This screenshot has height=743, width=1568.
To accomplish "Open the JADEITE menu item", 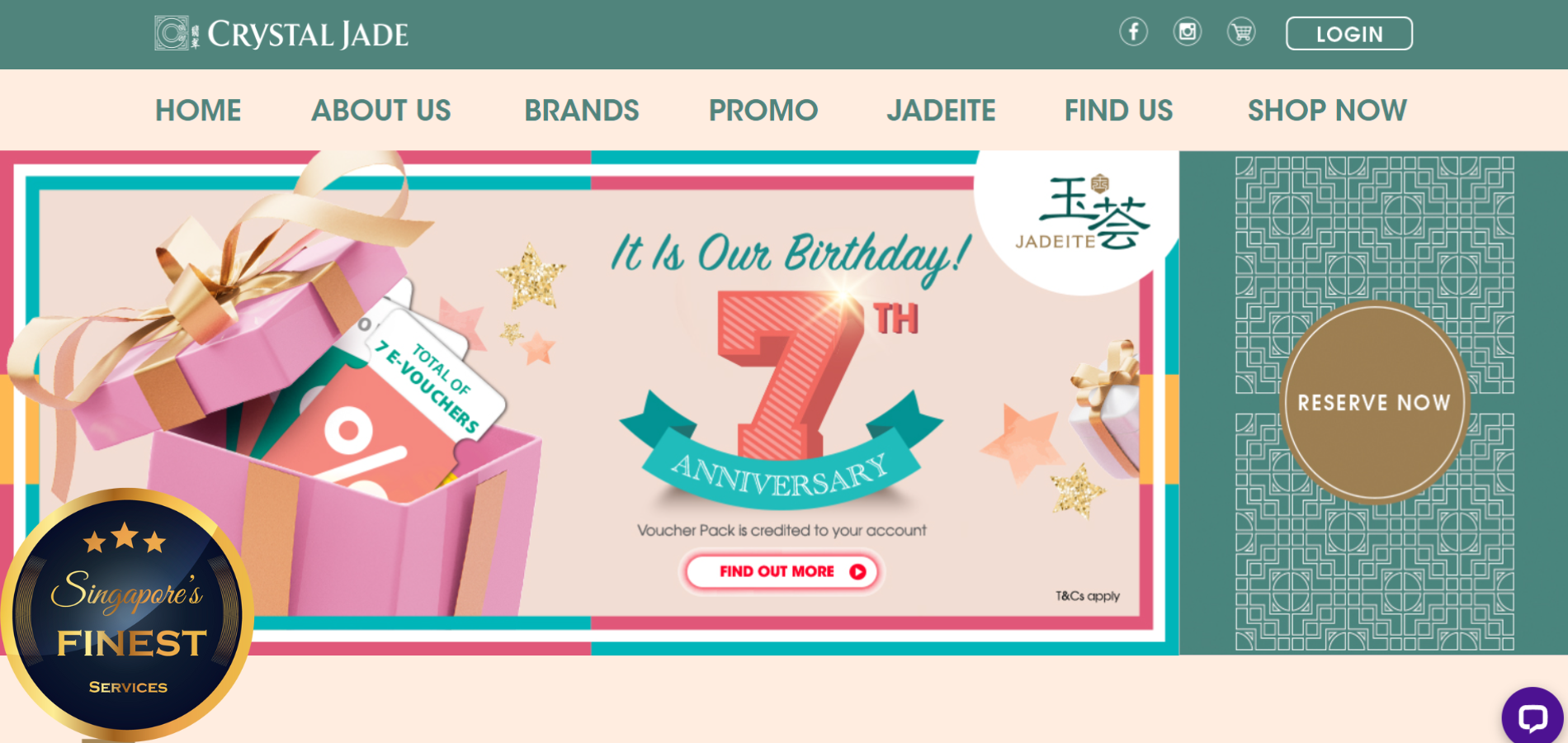I will pos(942,110).
